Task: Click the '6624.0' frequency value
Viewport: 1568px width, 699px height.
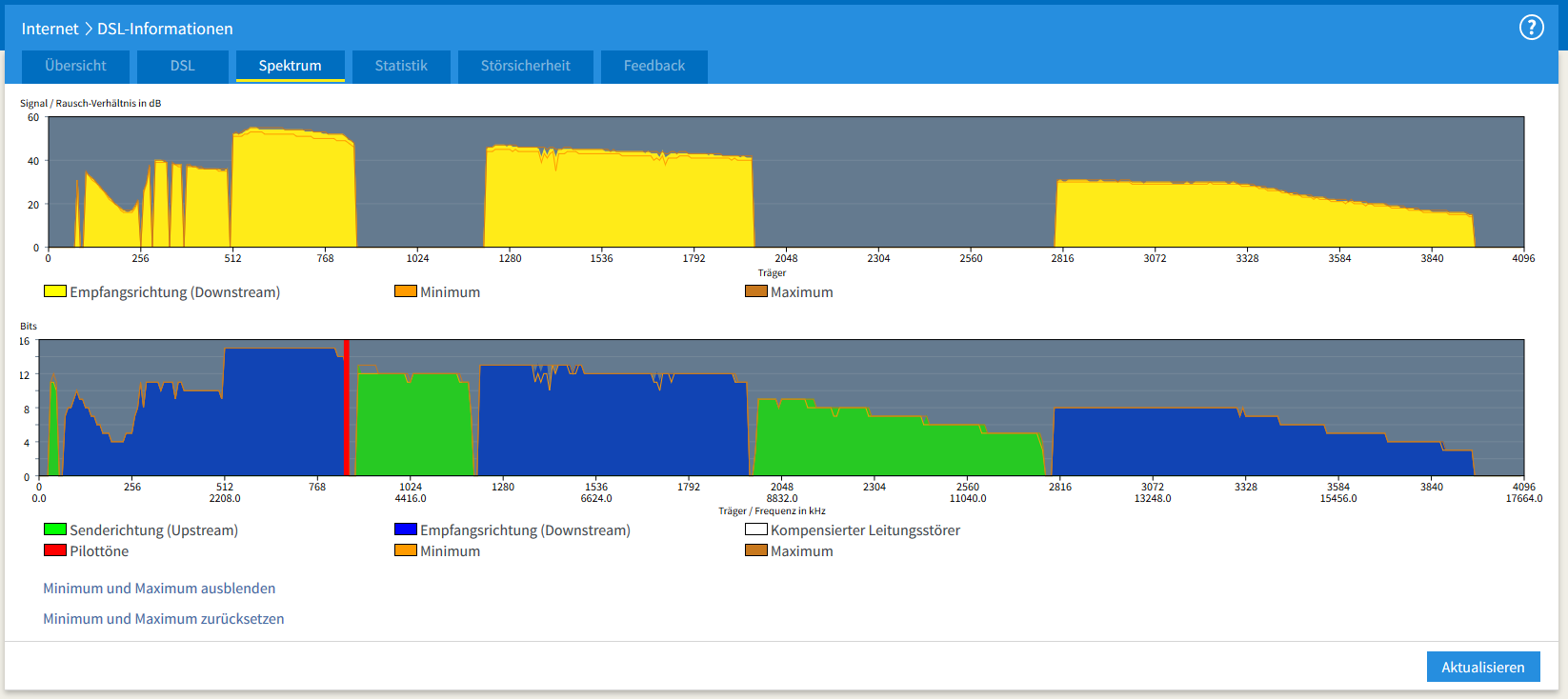Action: [596, 498]
